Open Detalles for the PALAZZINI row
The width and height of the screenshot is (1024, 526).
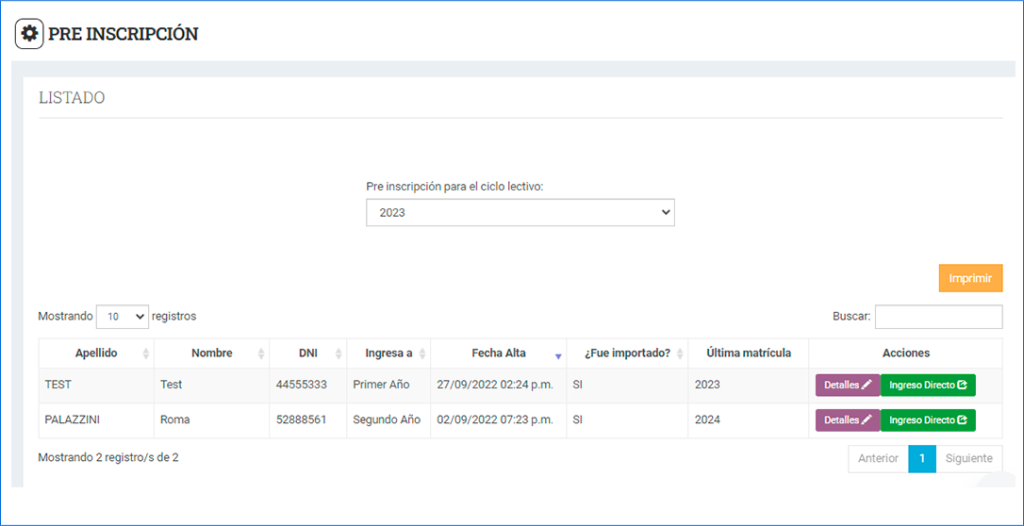(x=847, y=420)
